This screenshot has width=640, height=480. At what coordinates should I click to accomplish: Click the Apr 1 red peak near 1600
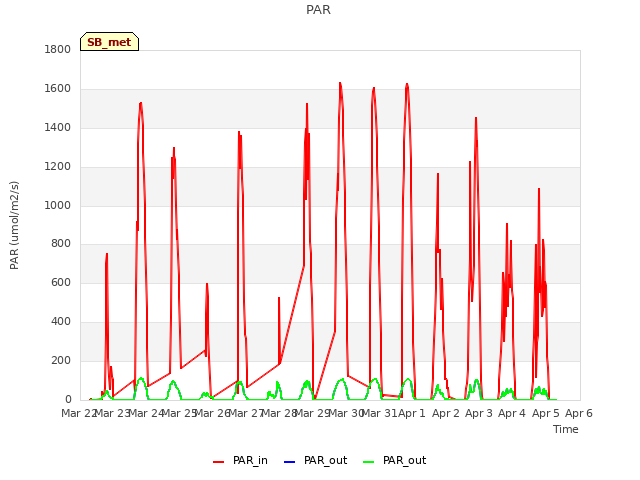407,84
